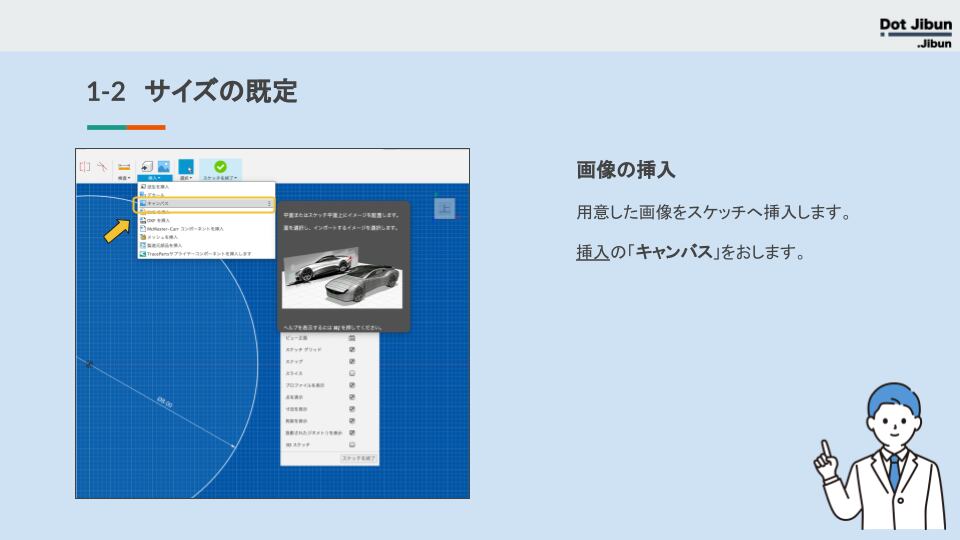960x540 pixels.
Task: Choose メッシュを挿入 from the insert menu
Action: 206,237
